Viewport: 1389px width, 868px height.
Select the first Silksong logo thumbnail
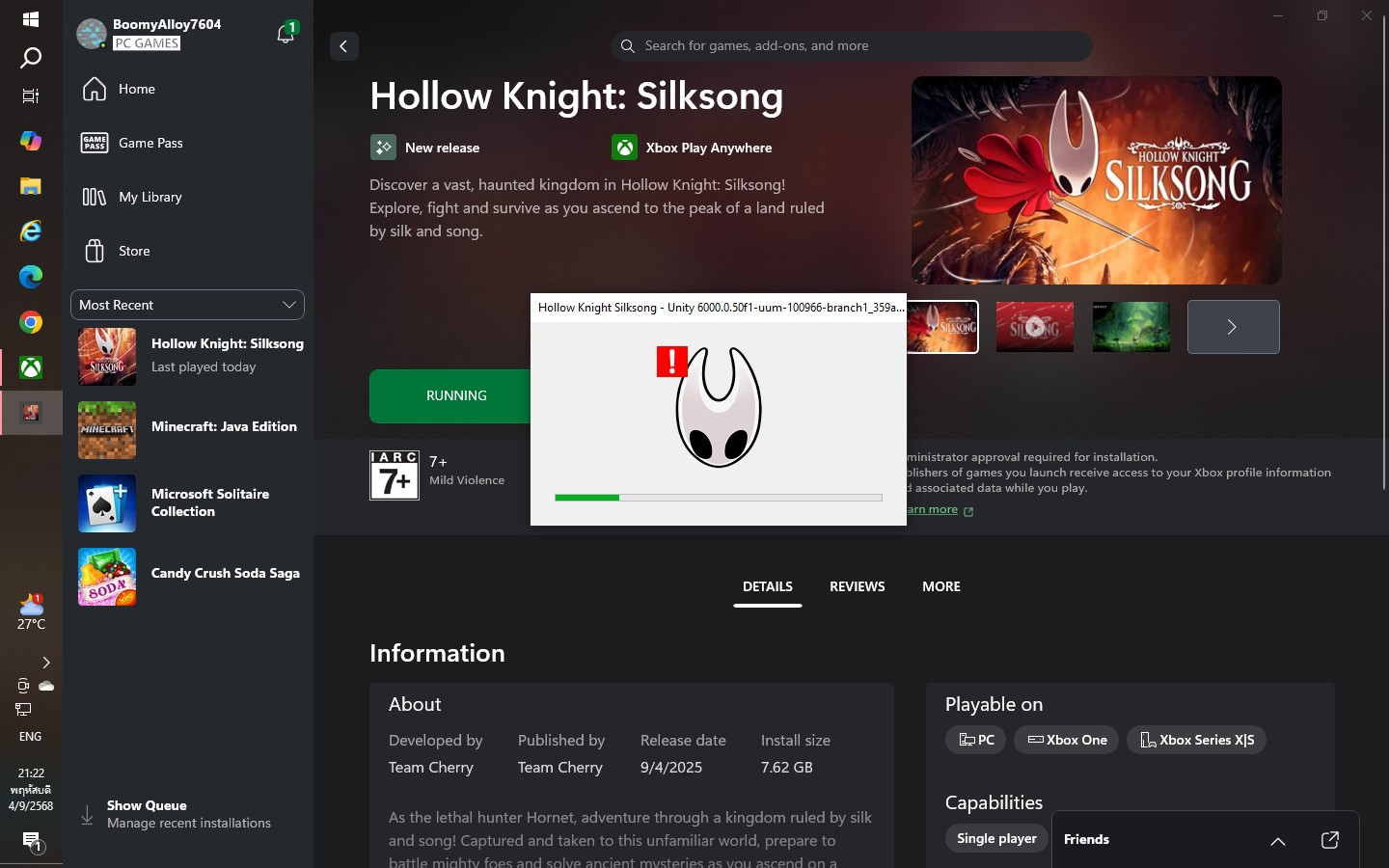coord(942,327)
